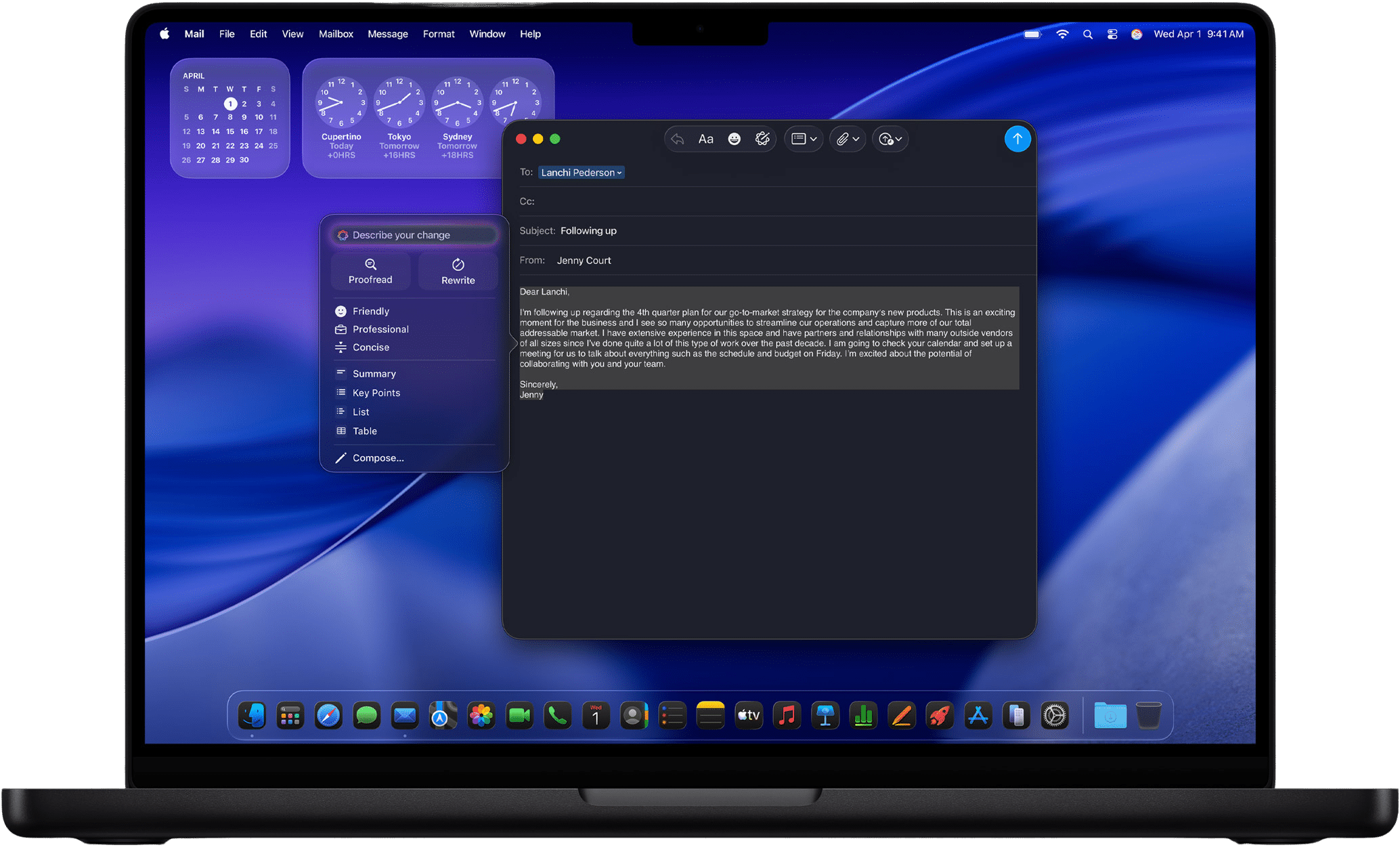The height and width of the screenshot is (856, 1400).
Task: Open System Settings gear in the Dock
Action: point(1055,716)
